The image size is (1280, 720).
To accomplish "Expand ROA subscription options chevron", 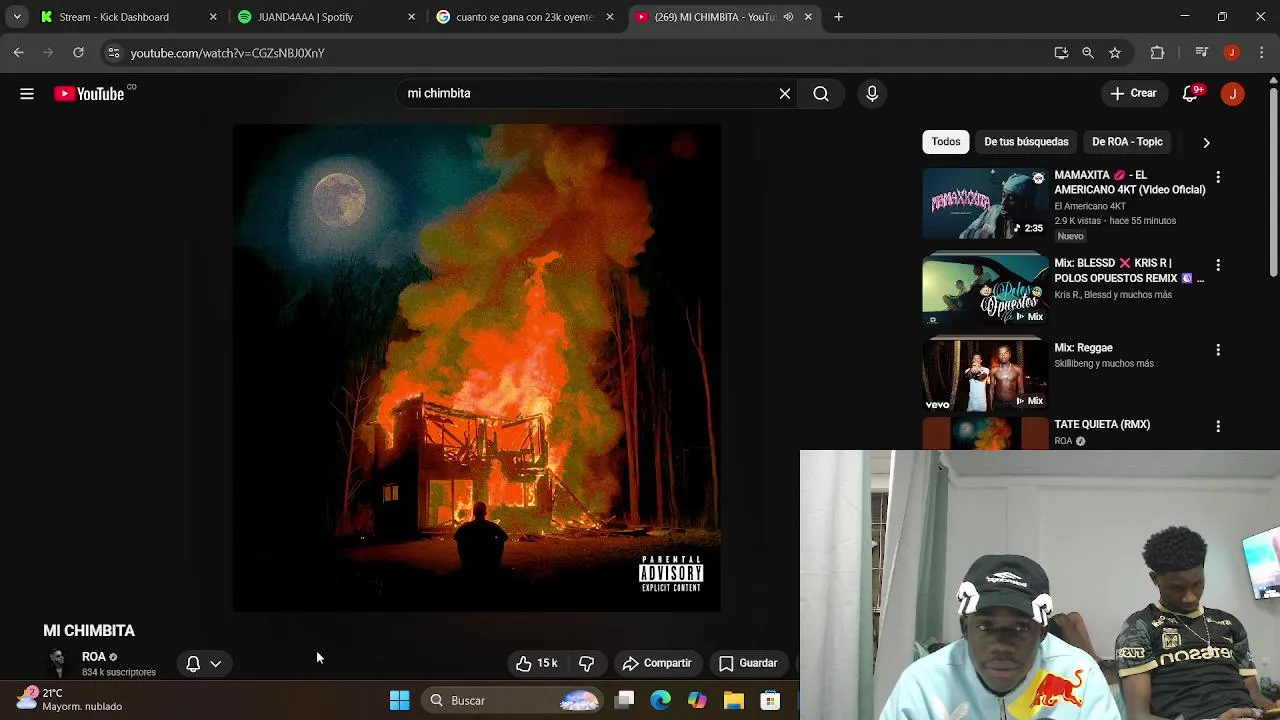I will point(215,663).
